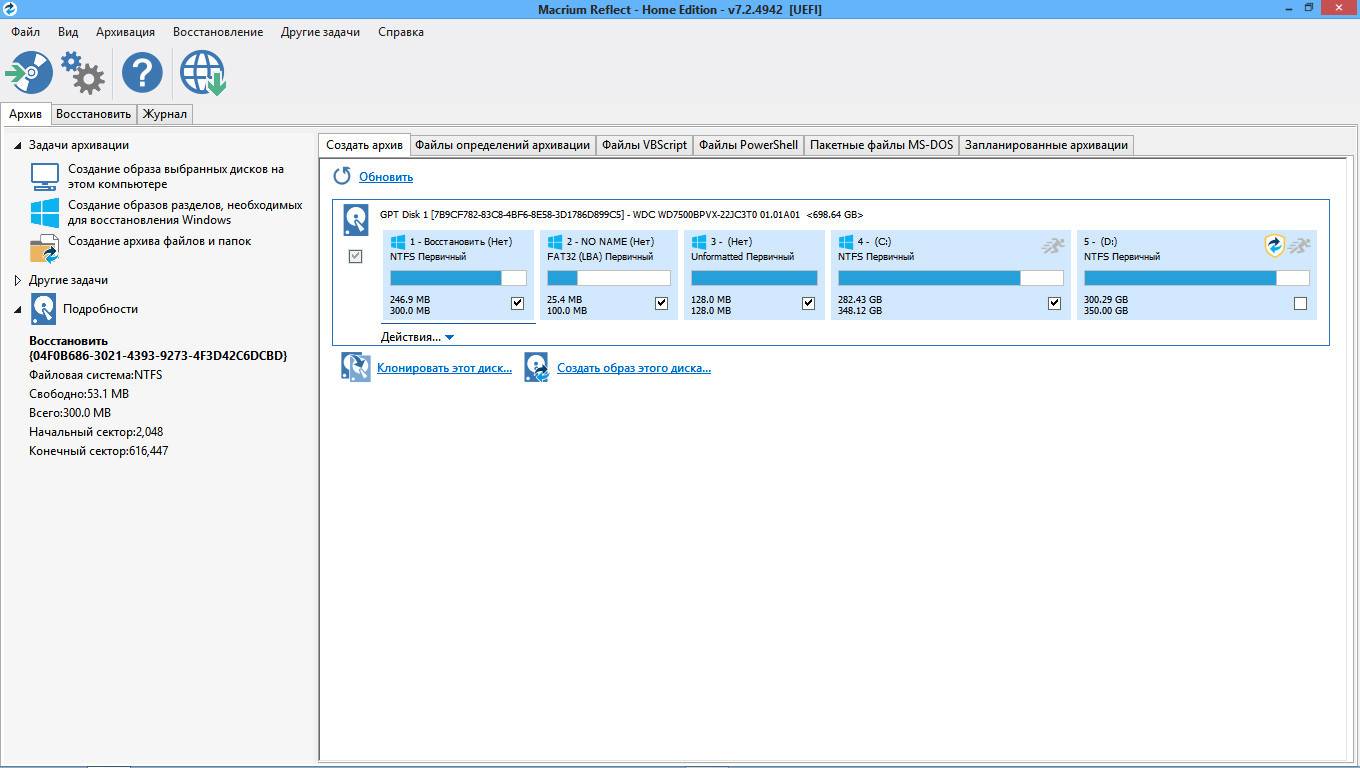Check the partition 5 (D:) checkbox
The image size is (1360, 768).
[1300, 303]
